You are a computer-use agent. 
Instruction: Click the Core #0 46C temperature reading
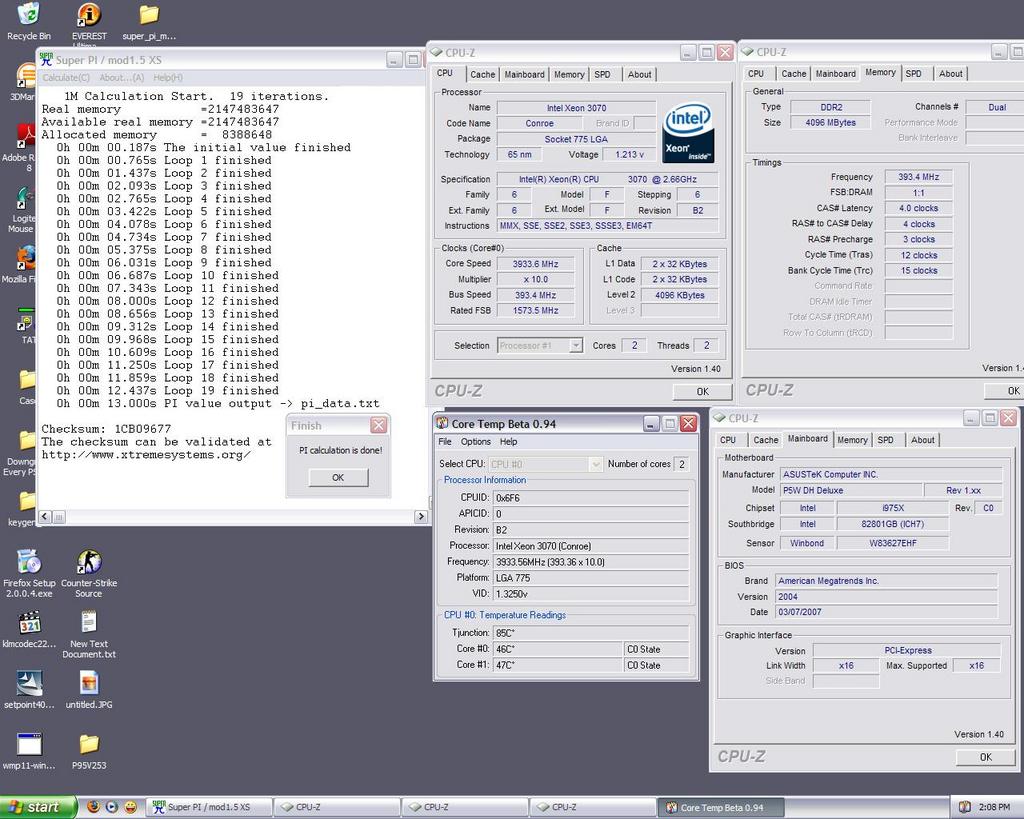click(x=558, y=649)
